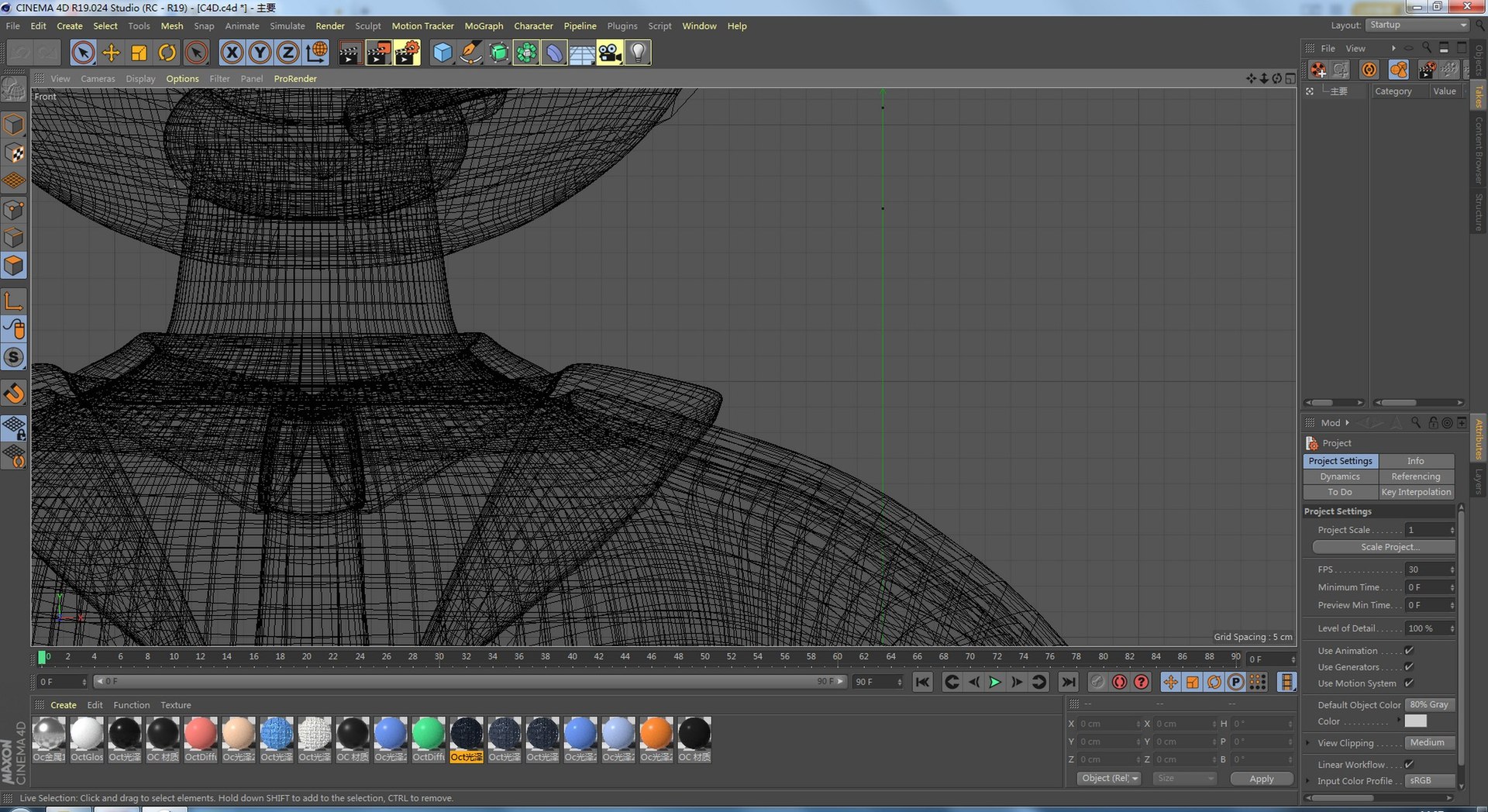The image size is (1488, 812).
Task: Open the Layout Startup dropdown
Action: [x=1417, y=26]
